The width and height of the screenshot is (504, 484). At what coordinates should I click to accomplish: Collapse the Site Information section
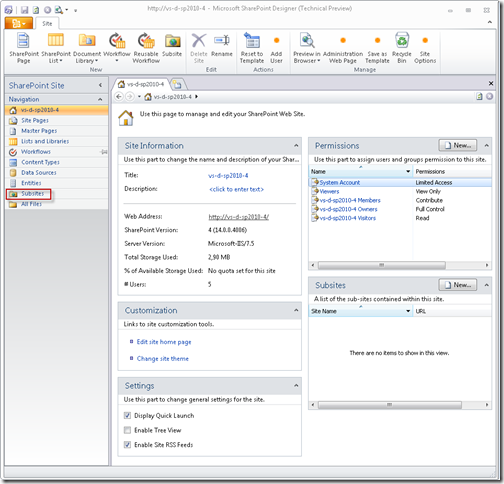click(296, 146)
